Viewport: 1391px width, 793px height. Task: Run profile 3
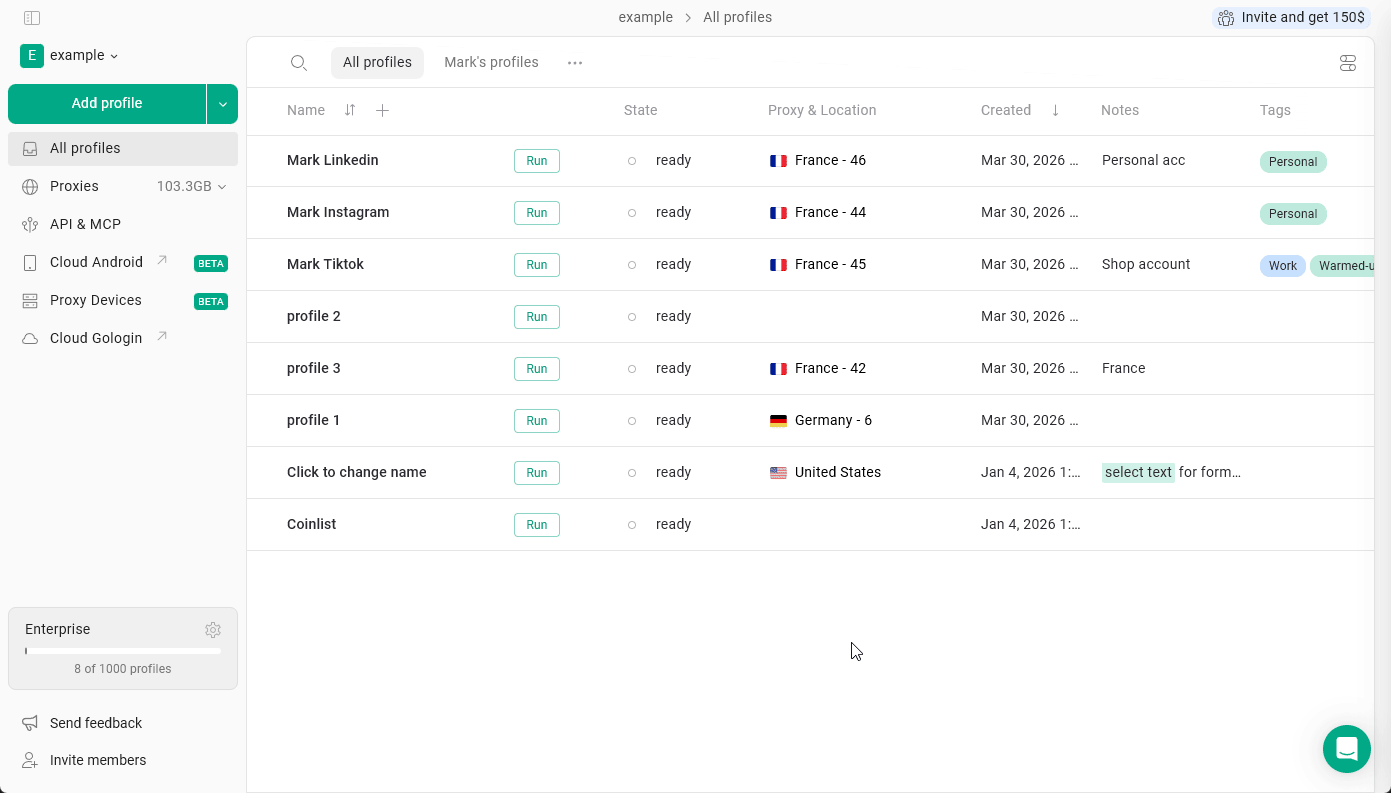point(537,369)
